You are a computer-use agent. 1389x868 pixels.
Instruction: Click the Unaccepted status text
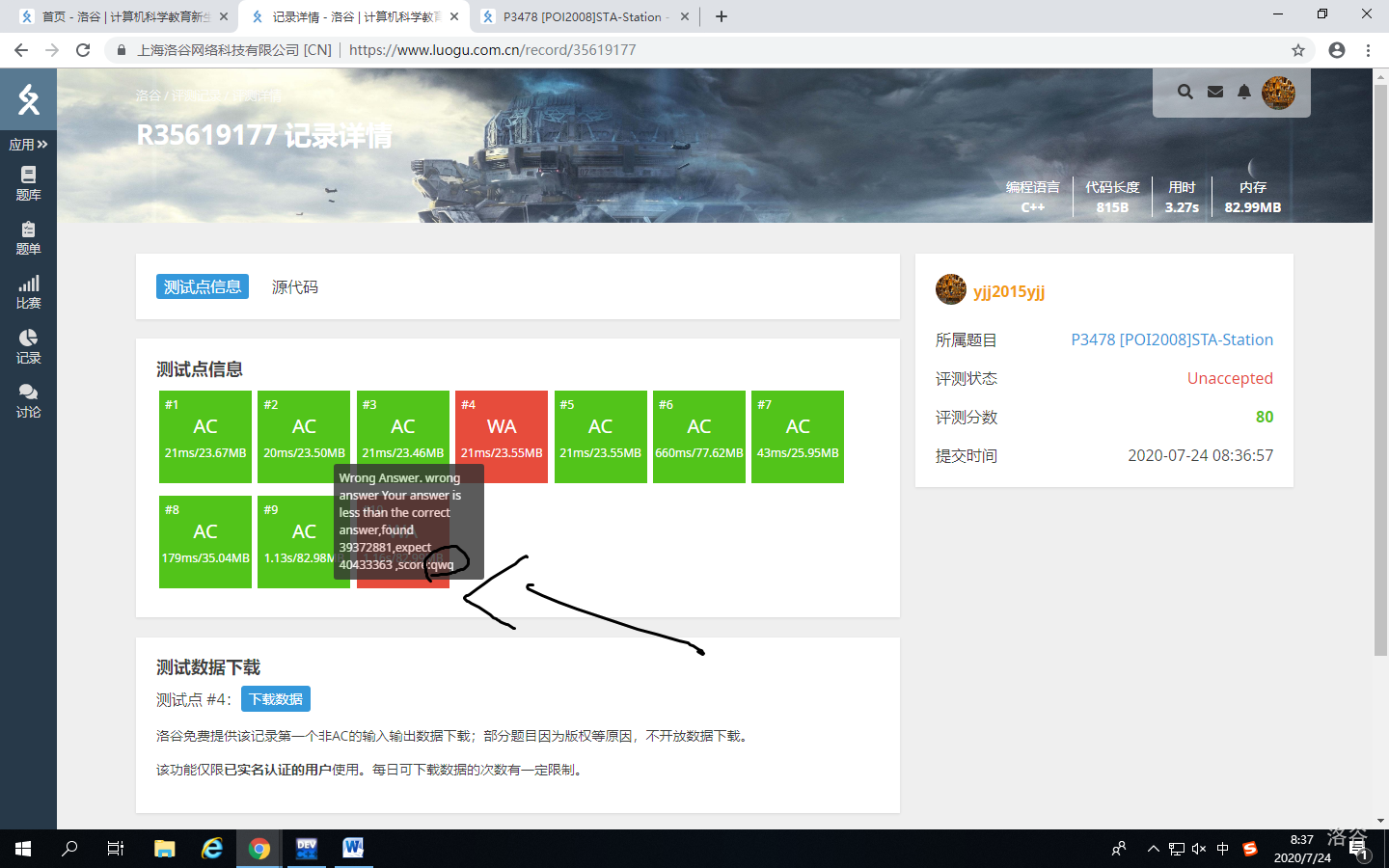click(1230, 378)
